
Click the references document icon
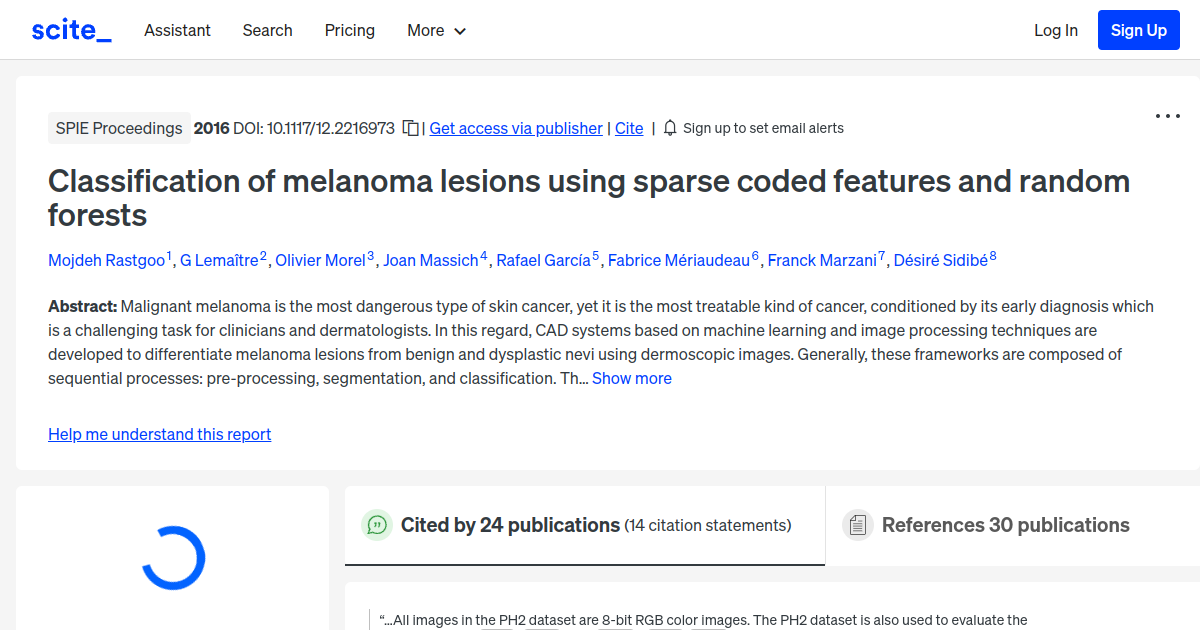coord(857,524)
